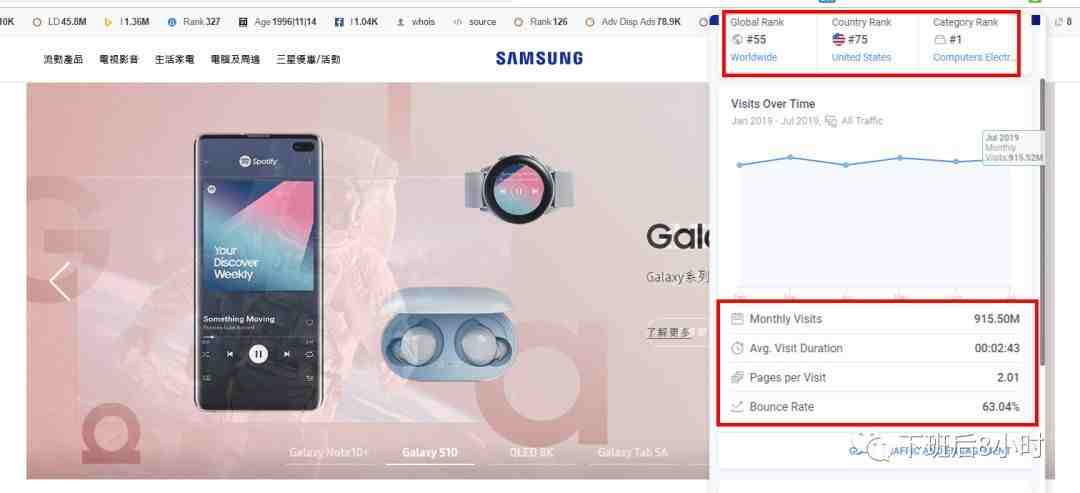Click the Age 1996 archive icon
The image size is (1080, 493).
242,22
